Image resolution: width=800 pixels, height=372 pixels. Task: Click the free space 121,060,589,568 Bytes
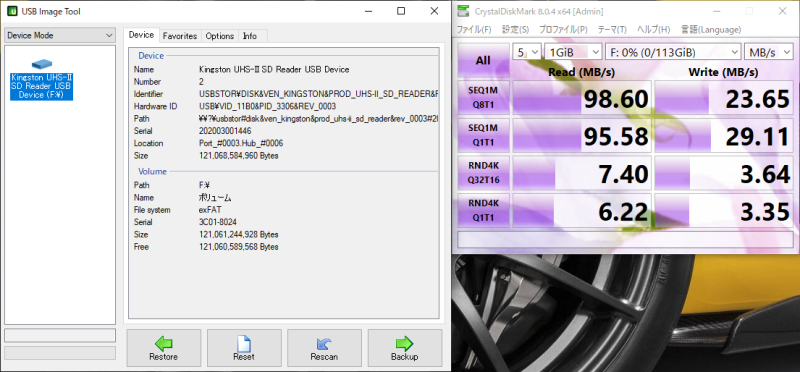click(x=239, y=246)
